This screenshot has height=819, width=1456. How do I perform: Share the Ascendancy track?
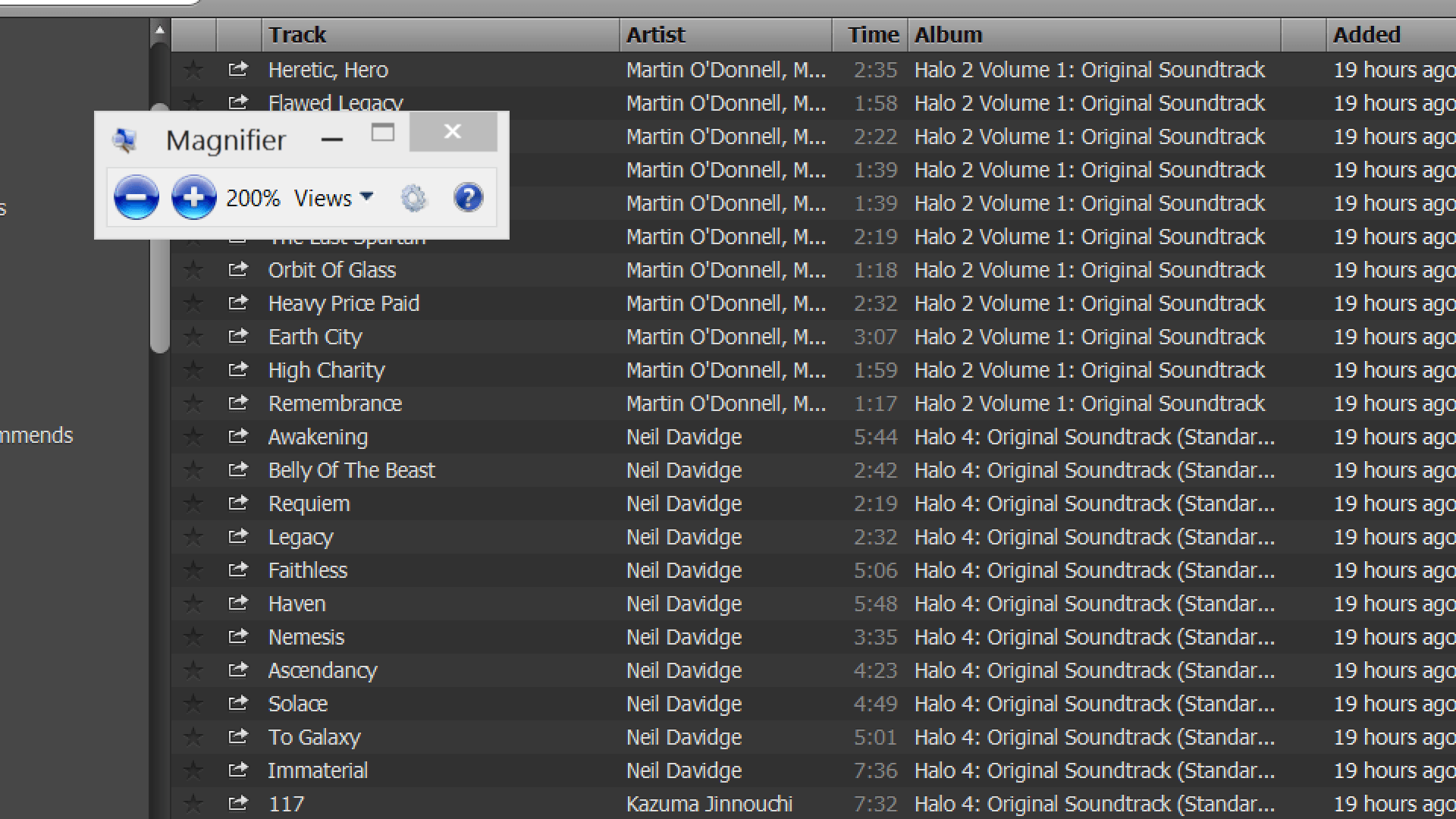(x=238, y=670)
